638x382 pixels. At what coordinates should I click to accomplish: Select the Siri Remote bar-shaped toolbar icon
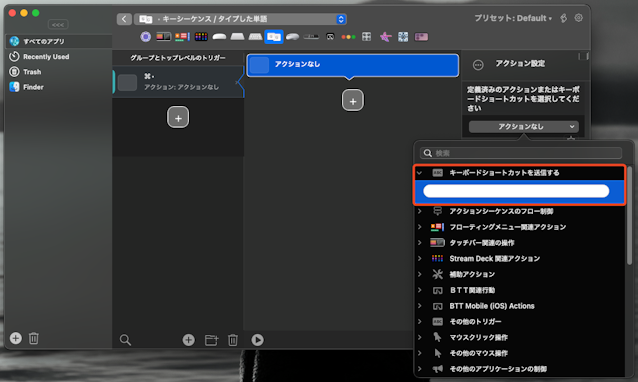[x=311, y=37]
